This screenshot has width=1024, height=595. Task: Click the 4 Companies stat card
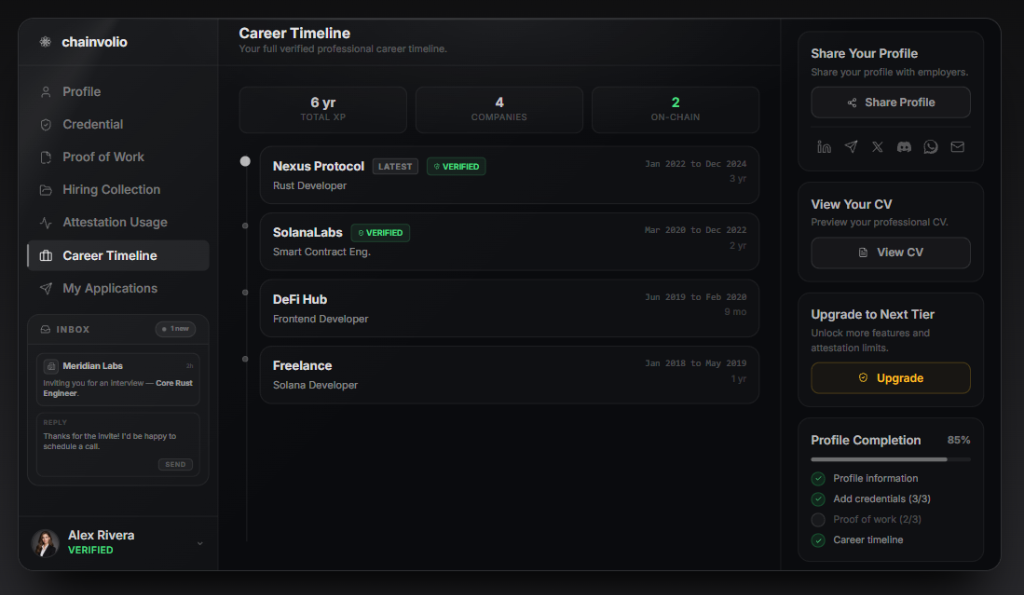(x=499, y=109)
